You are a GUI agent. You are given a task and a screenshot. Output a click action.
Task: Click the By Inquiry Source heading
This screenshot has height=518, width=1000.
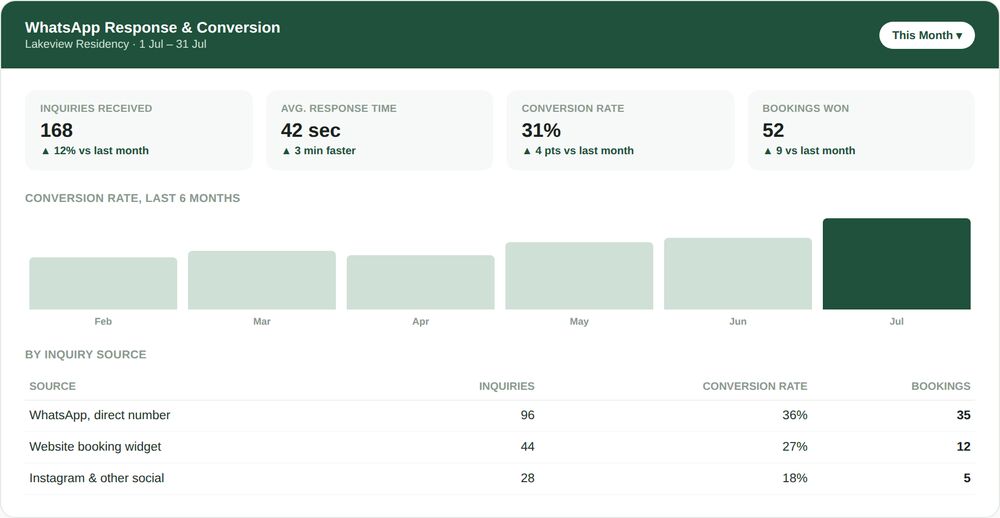tap(85, 355)
